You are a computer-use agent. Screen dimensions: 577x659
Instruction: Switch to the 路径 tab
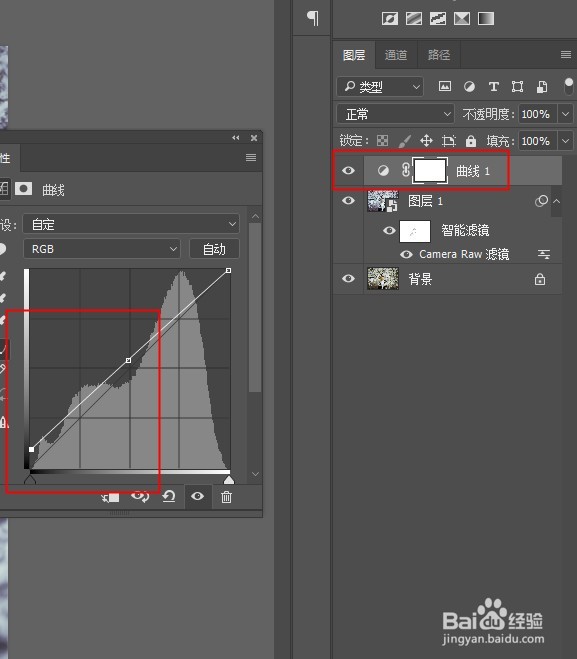tap(439, 55)
